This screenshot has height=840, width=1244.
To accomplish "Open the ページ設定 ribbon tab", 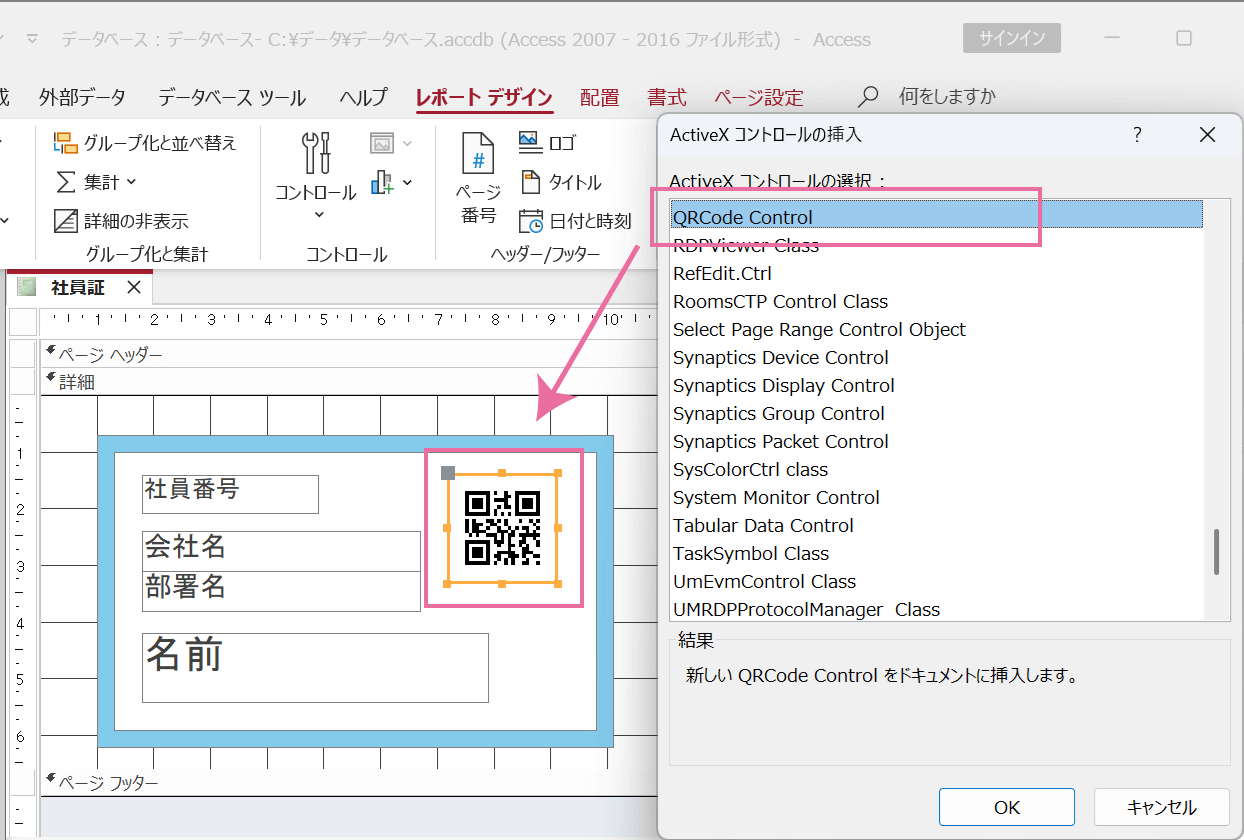I will click(x=757, y=97).
